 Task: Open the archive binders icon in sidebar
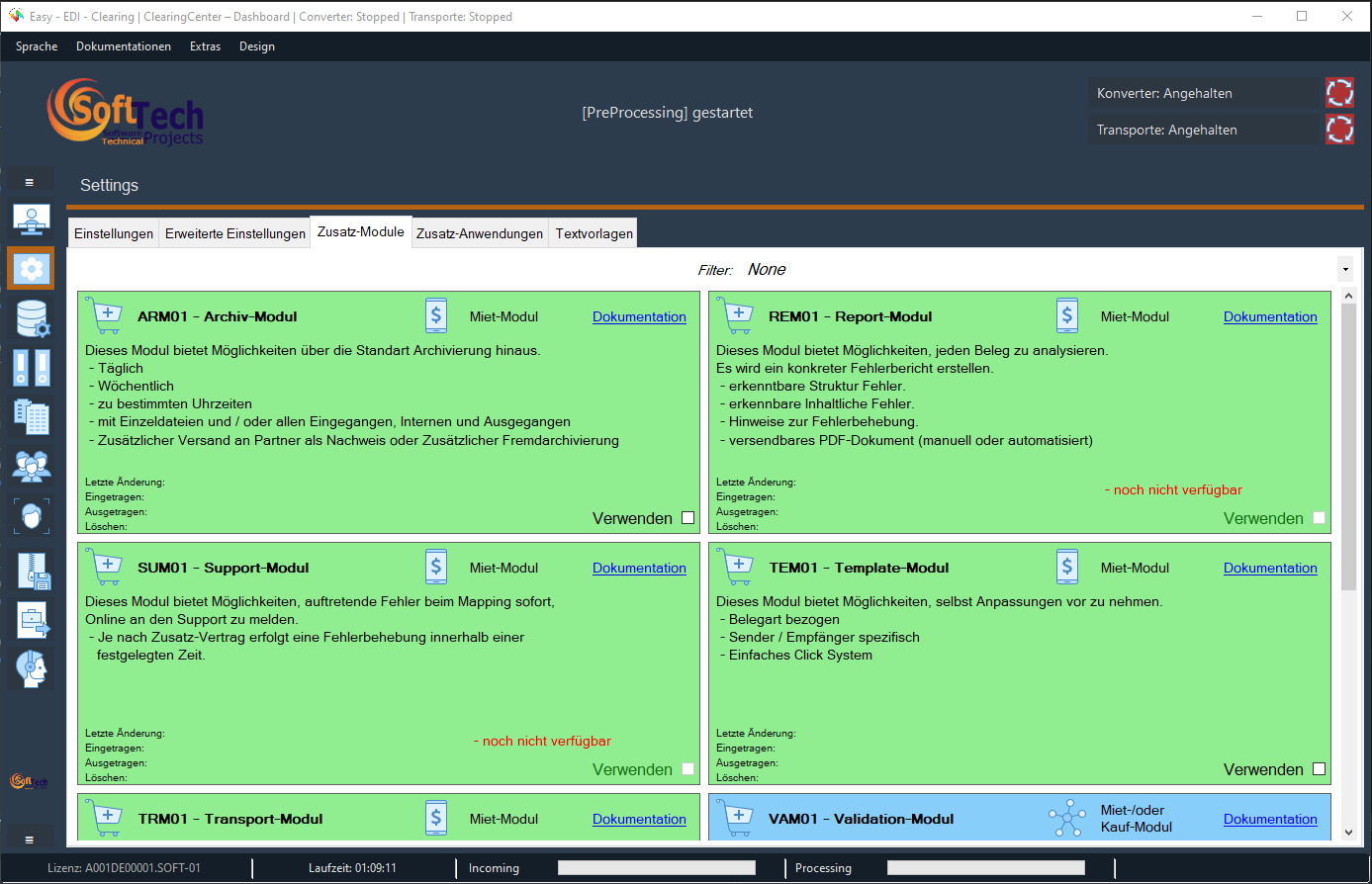(x=32, y=367)
